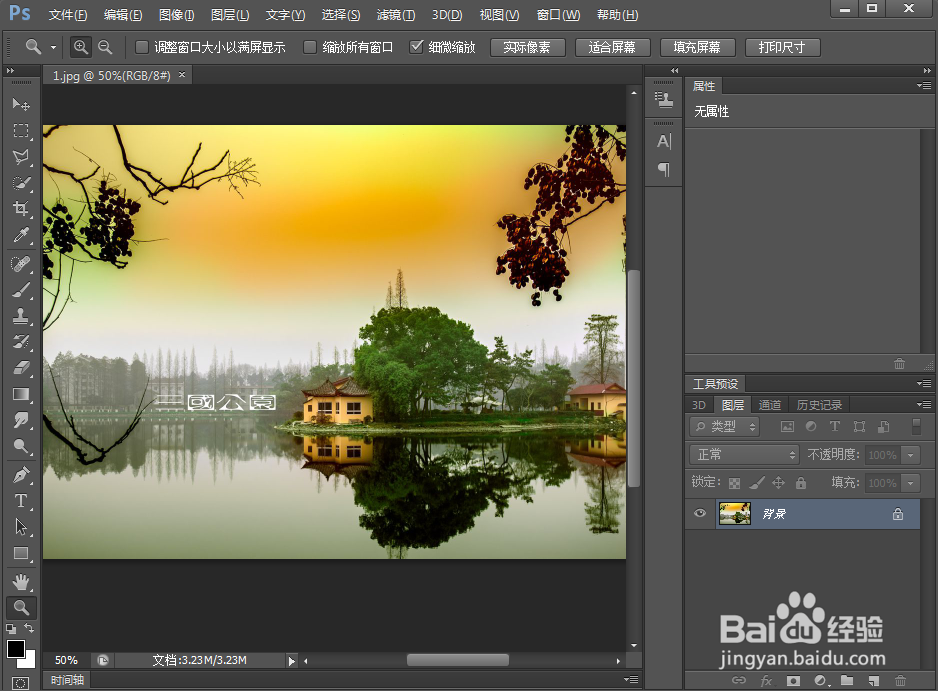
Task: Open the Properties panel menu
Action: (924, 86)
